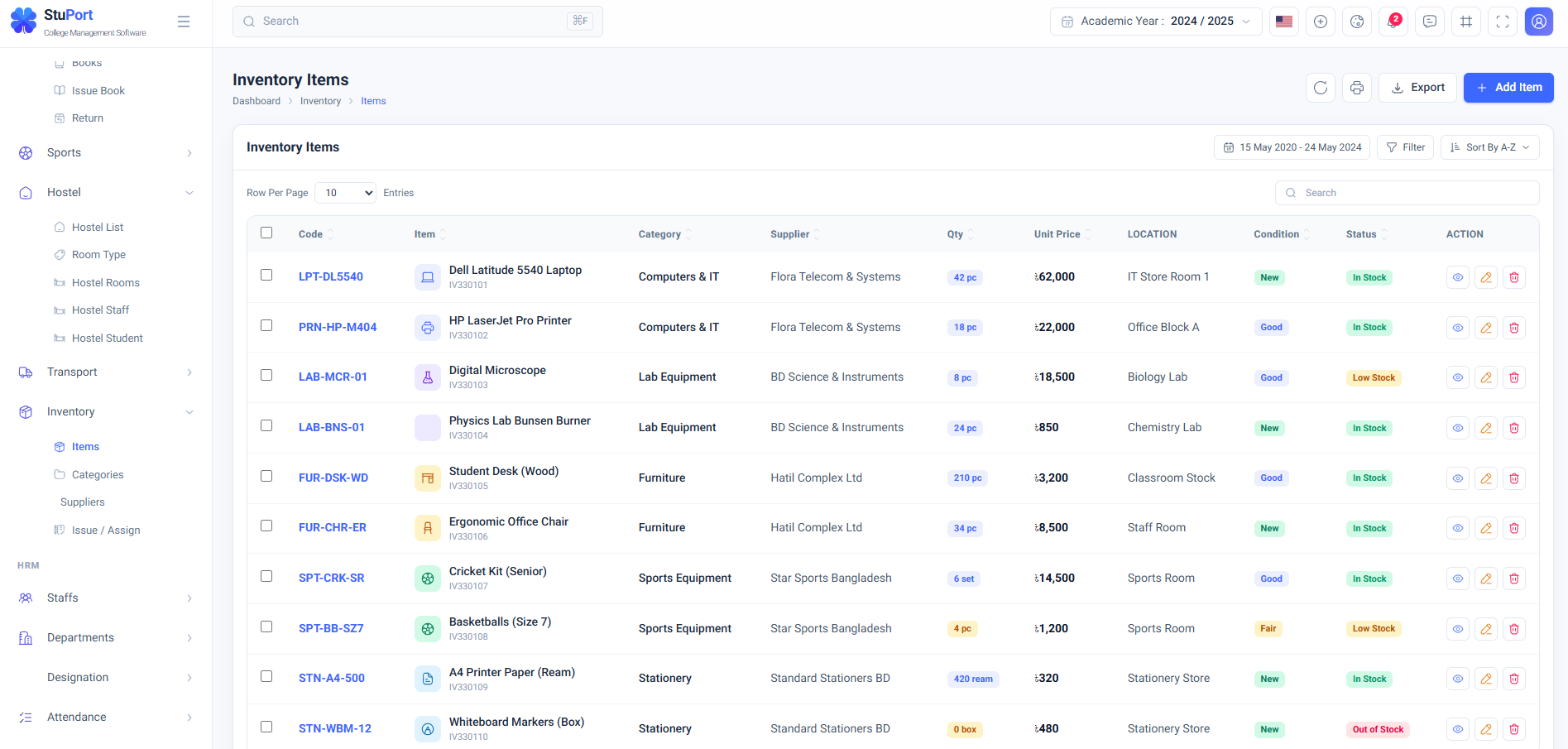1568x749 pixels.
Task: Open the Sort By A-Z dropdown
Action: pyautogui.click(x=1490, y=147)
